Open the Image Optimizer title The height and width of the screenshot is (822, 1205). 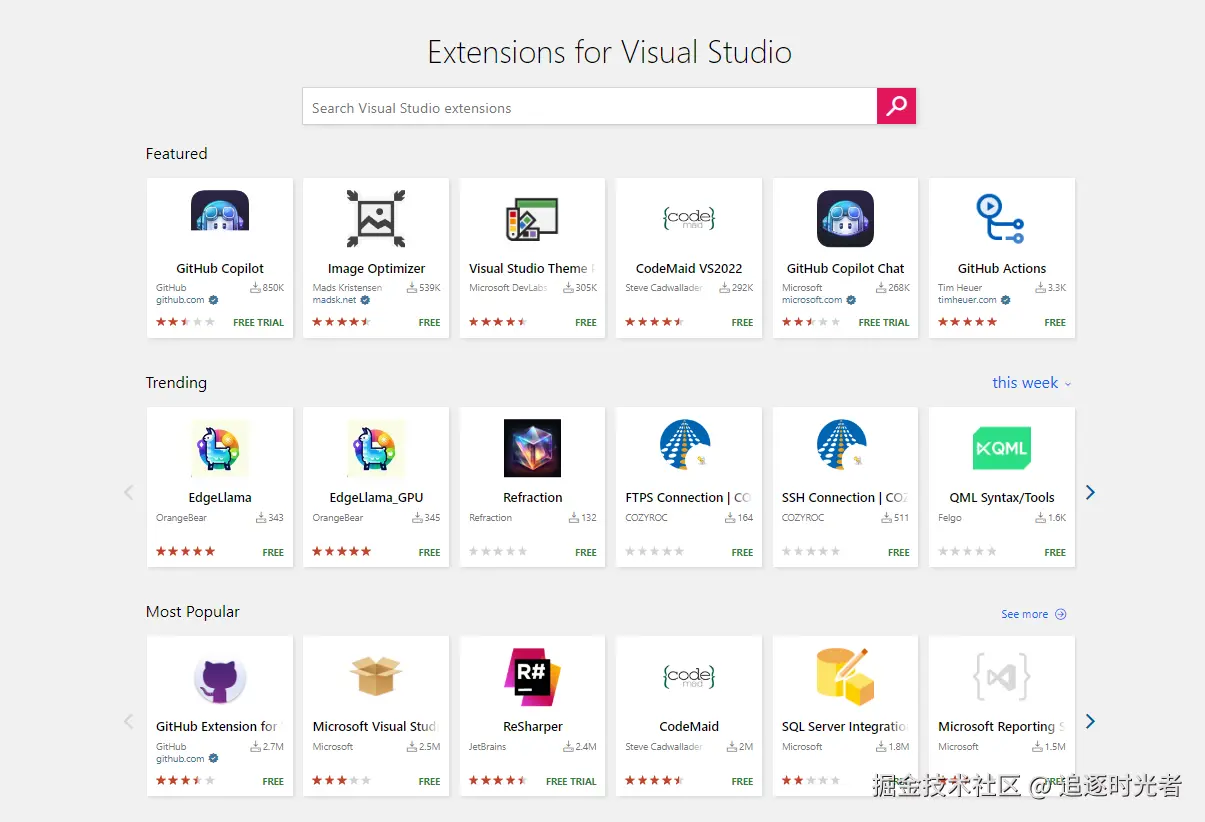click(376, 268)
